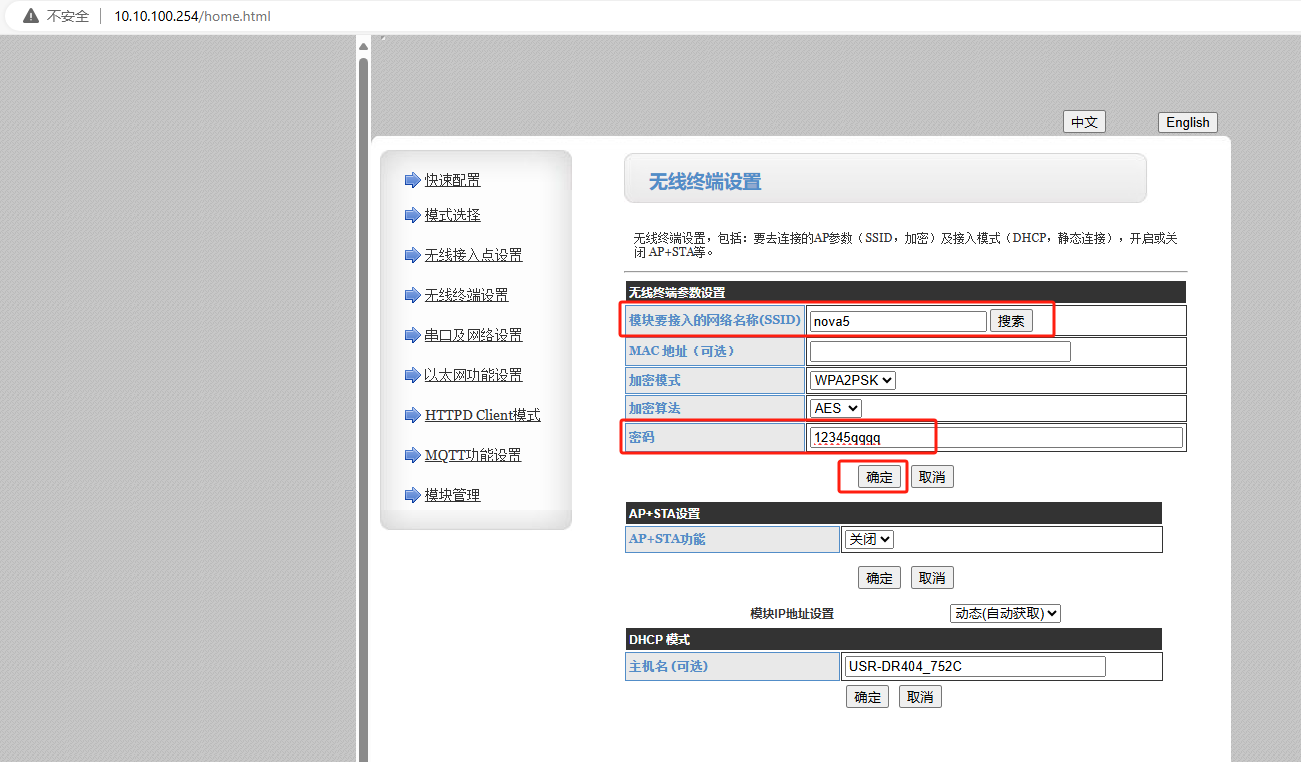
Task: Open HTTPD Client模式 settings
Action: pyautogui.click(x=482, y=415)
